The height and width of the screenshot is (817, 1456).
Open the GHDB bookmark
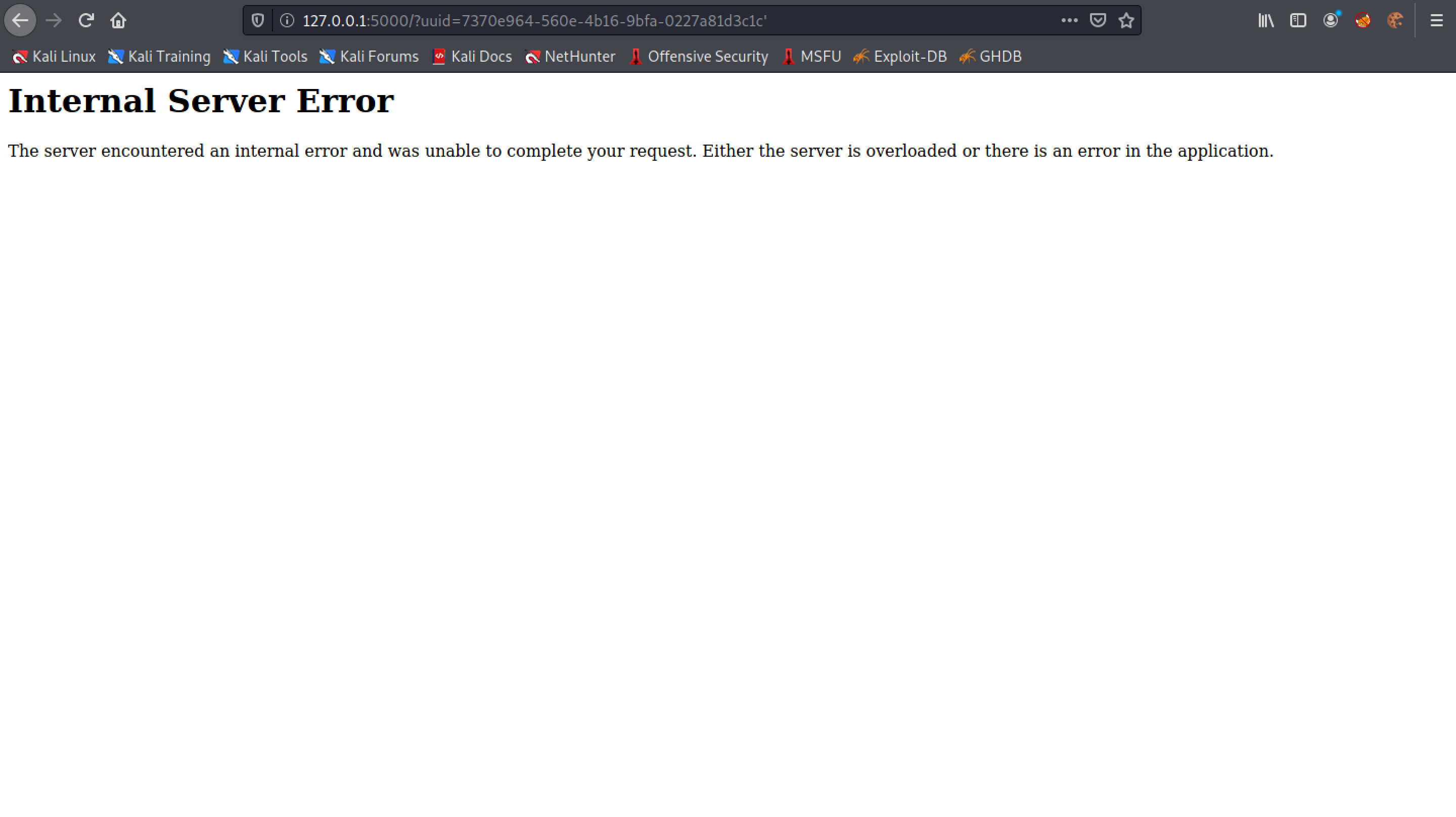click(x=991, y=57)
